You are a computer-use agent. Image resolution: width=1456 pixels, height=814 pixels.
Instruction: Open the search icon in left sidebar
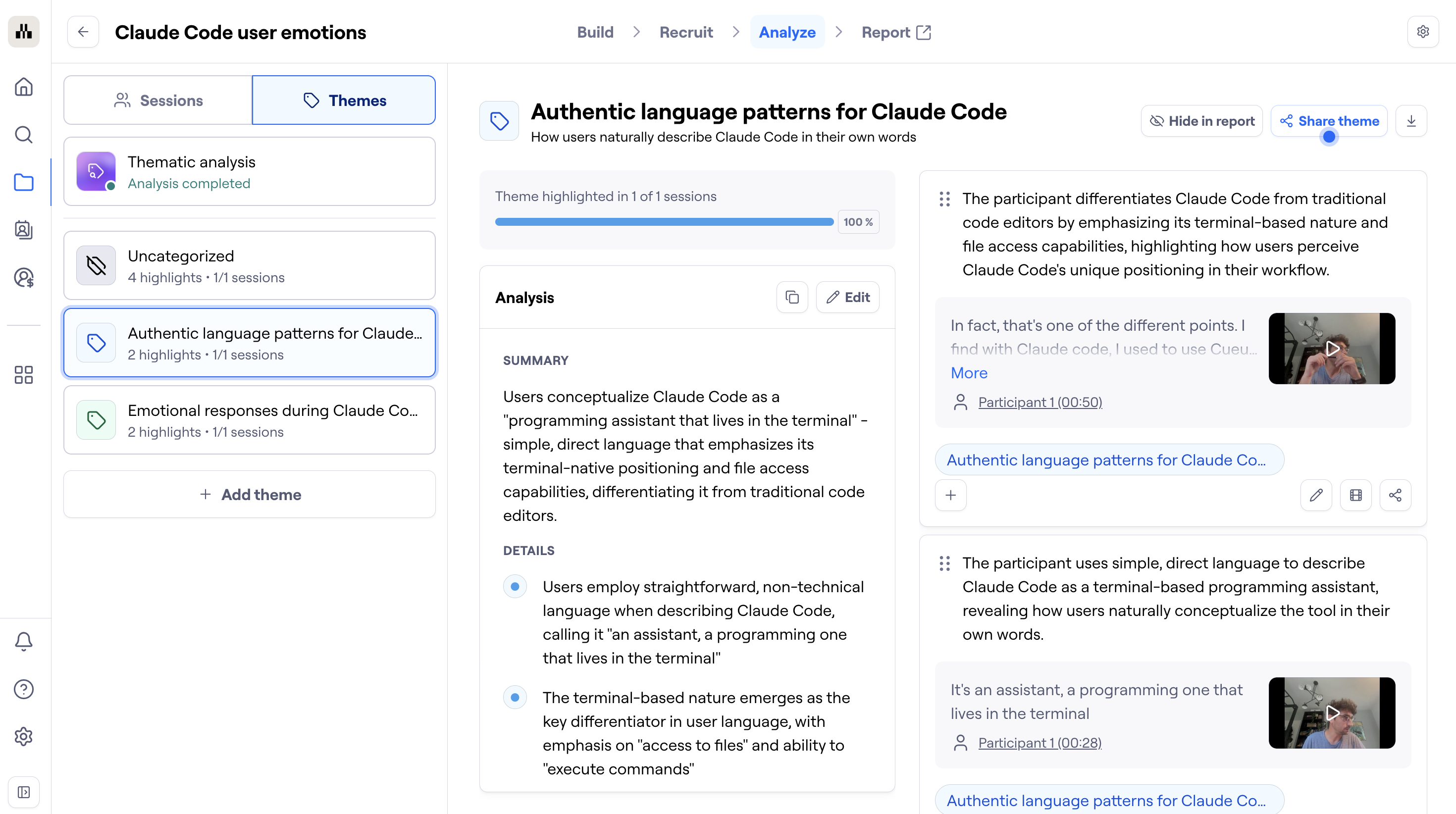(24, 135)
